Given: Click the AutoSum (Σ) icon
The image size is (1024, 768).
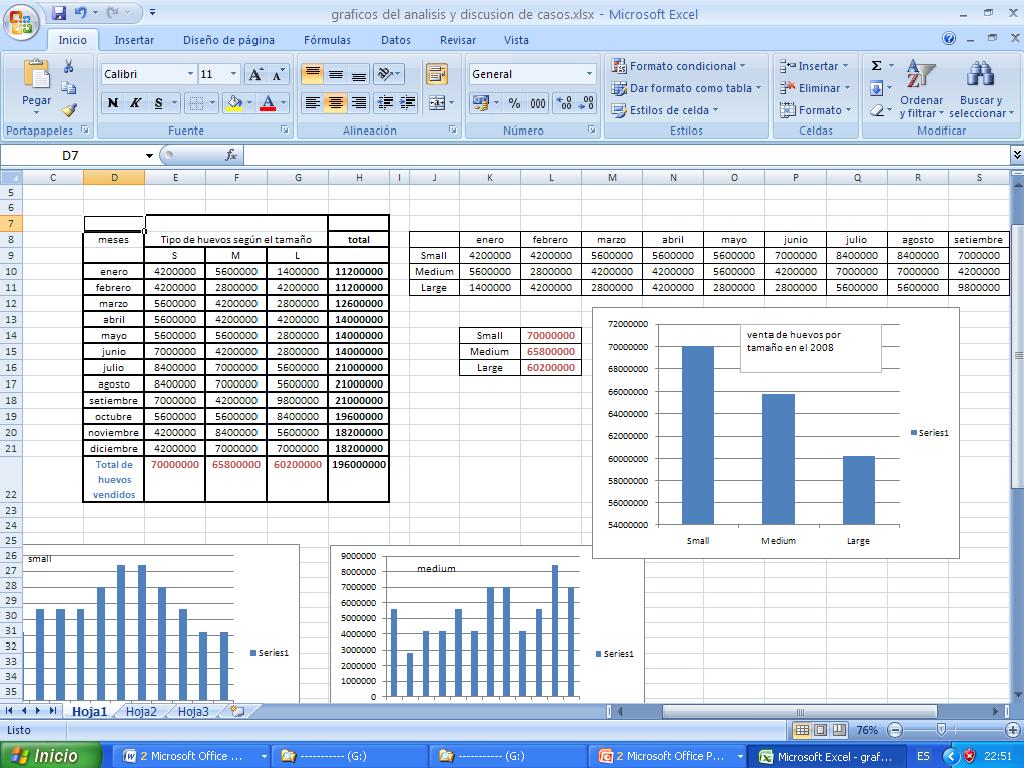Looking at the screenshot, I should point(874,65).
